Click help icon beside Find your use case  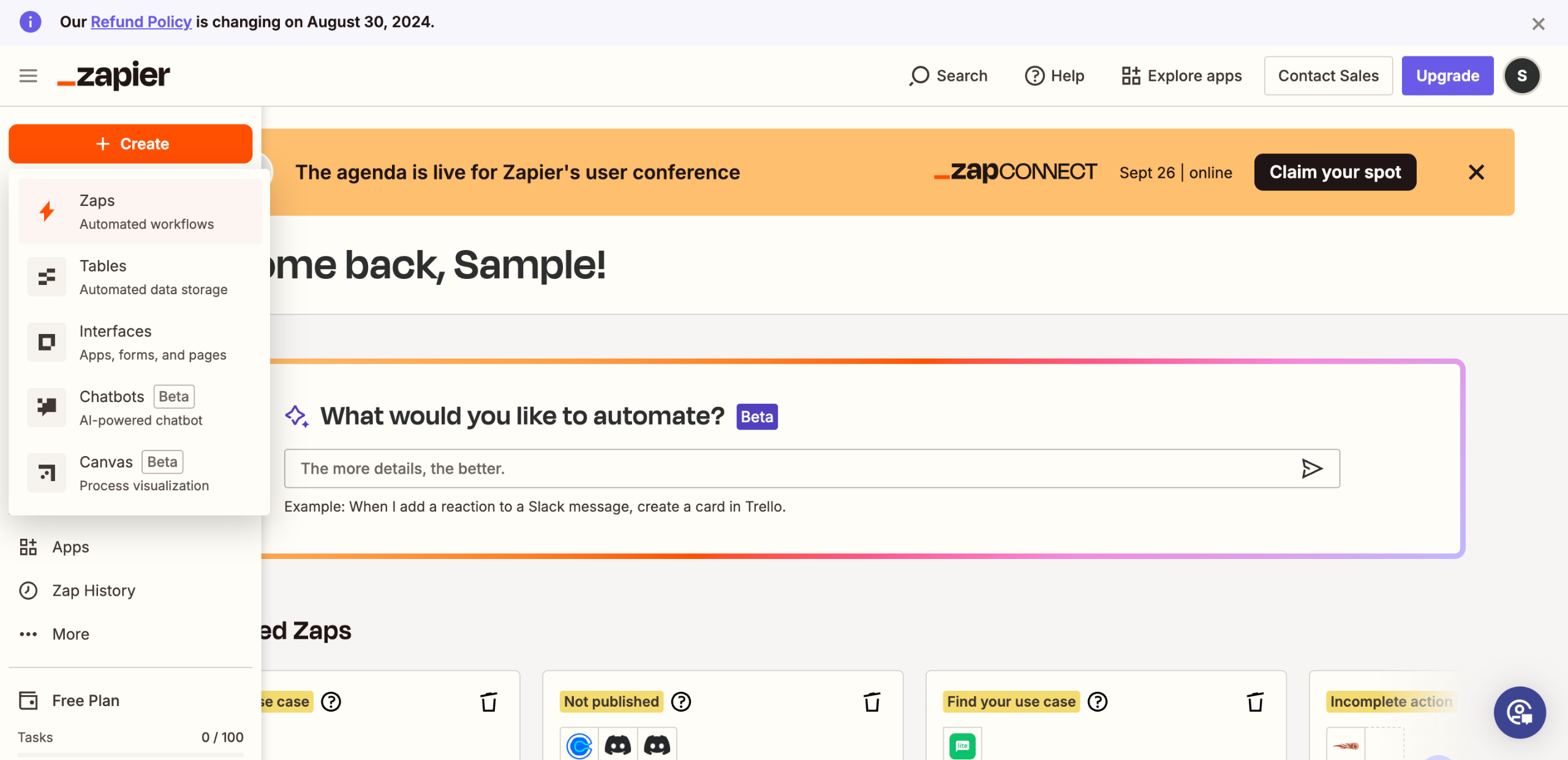click(1098, 702)
